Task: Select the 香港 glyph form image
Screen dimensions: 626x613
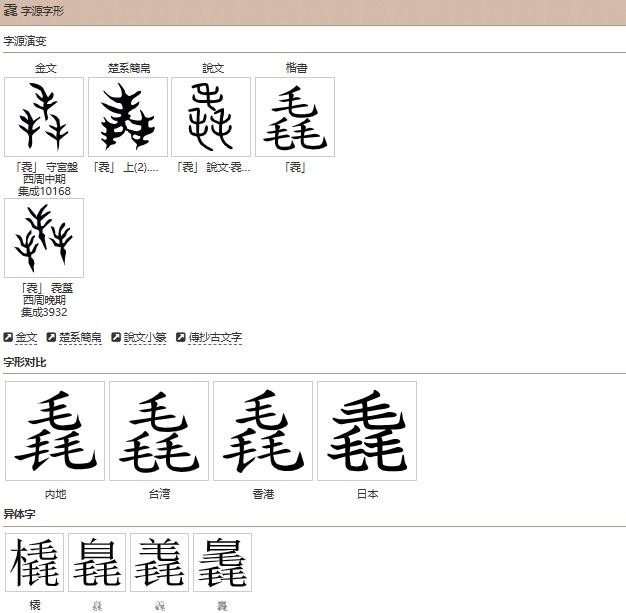Action: click(263, 431)
